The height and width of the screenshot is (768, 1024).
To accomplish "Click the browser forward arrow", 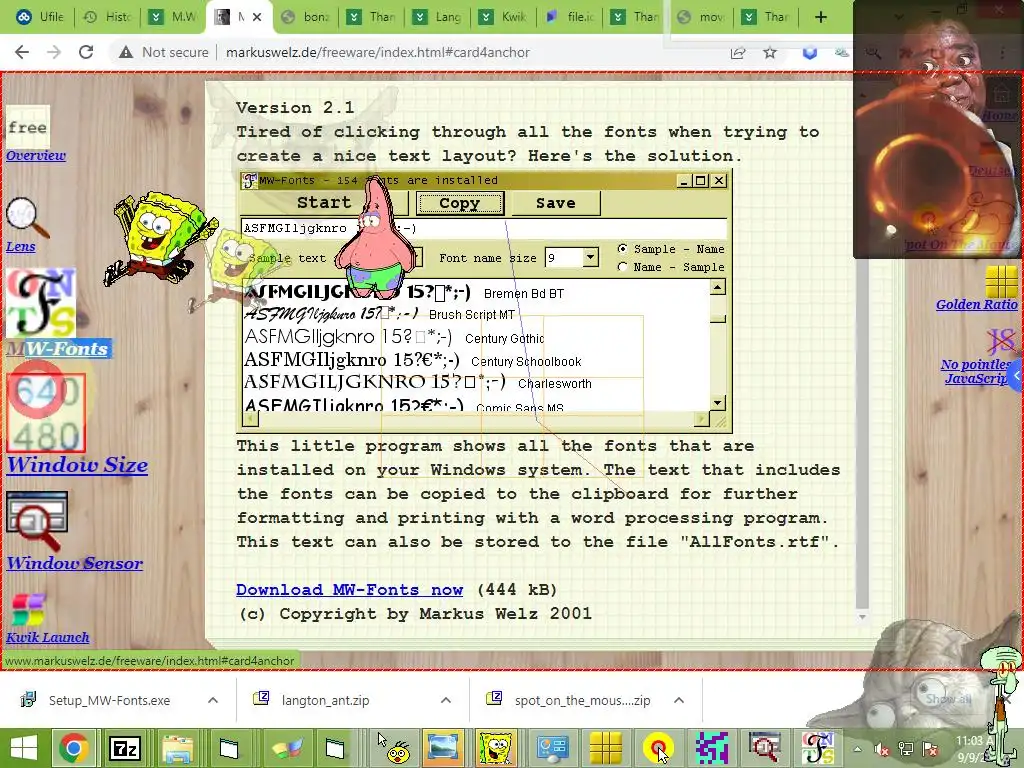I will coord(54,52).
